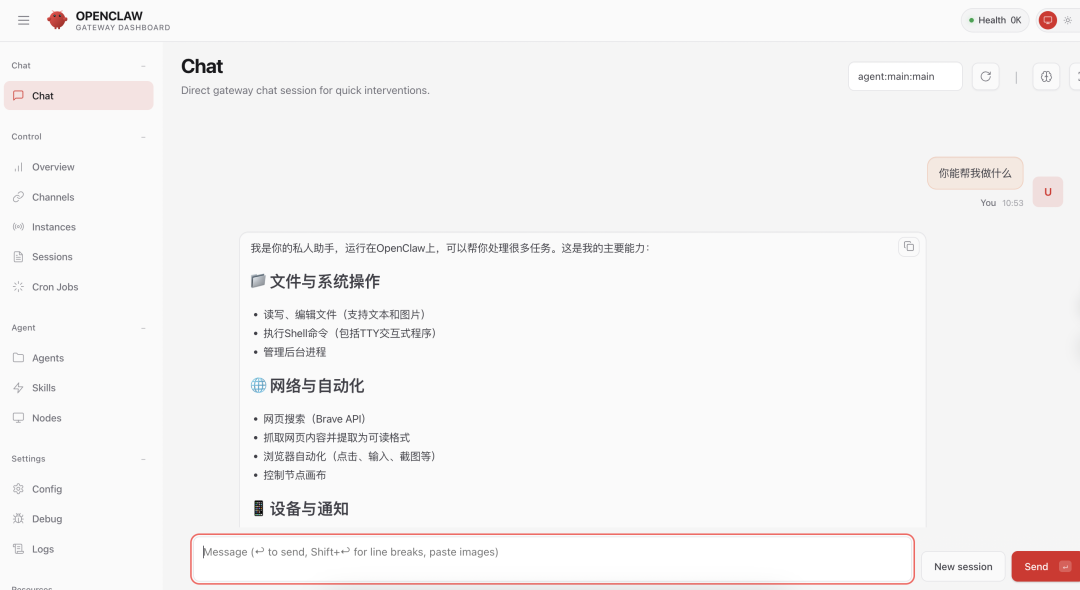
Task: Refresh the chat session data
Action: click(x=985, y=77)
